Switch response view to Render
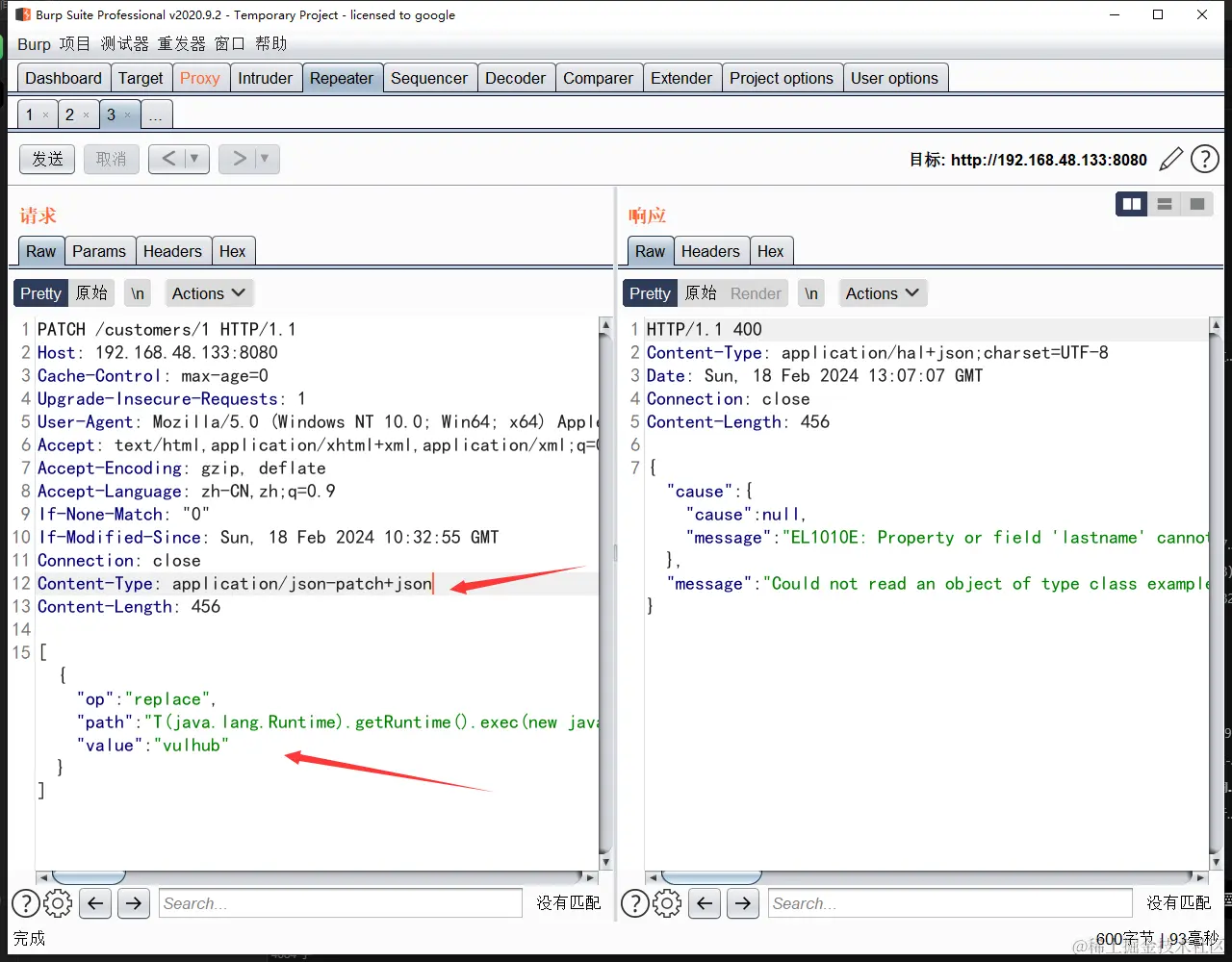 click(x=756, y=293)
